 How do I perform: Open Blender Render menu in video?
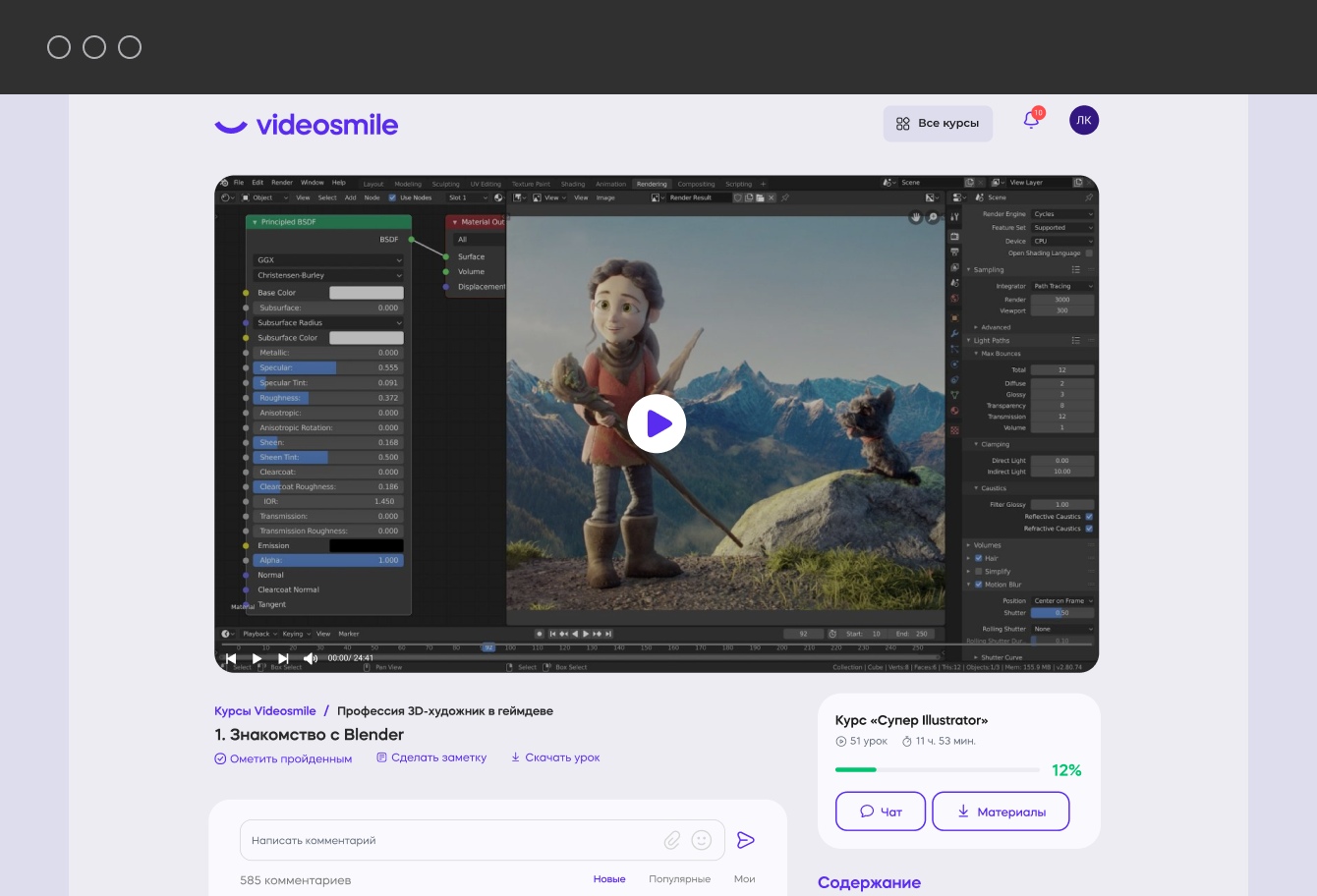pos(282,183)
